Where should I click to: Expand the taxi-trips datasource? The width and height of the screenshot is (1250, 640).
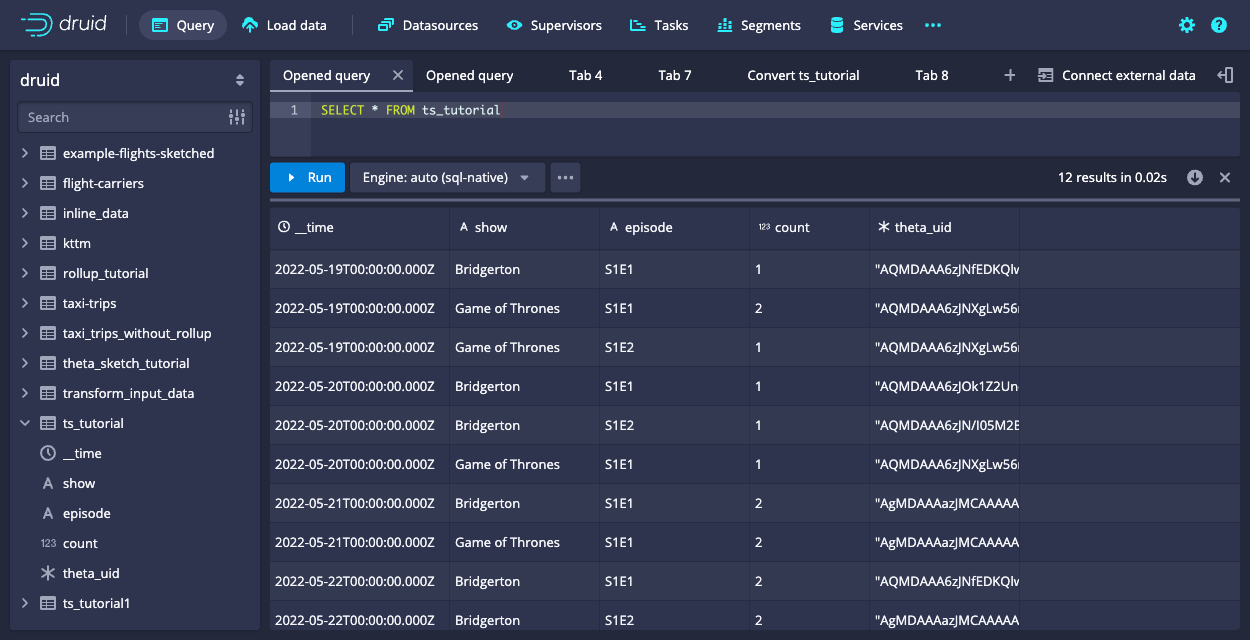point(25,303)
